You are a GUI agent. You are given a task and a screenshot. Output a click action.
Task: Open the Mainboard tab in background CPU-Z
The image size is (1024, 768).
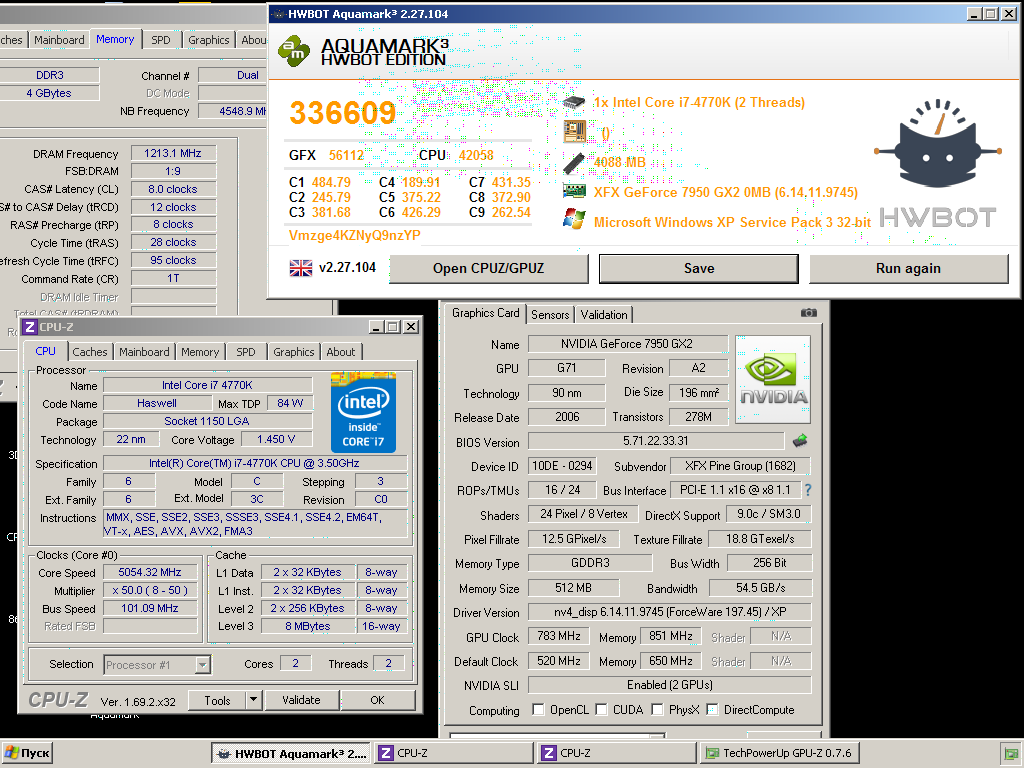click(59, 40)
